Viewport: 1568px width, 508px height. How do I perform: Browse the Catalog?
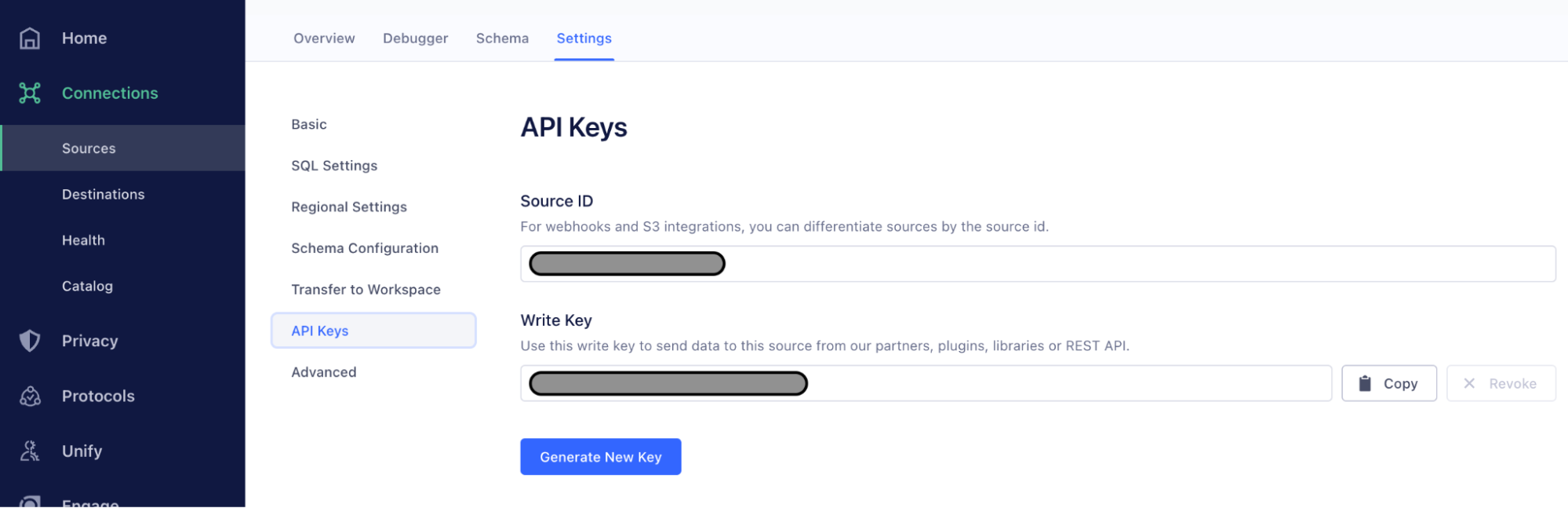87,286
